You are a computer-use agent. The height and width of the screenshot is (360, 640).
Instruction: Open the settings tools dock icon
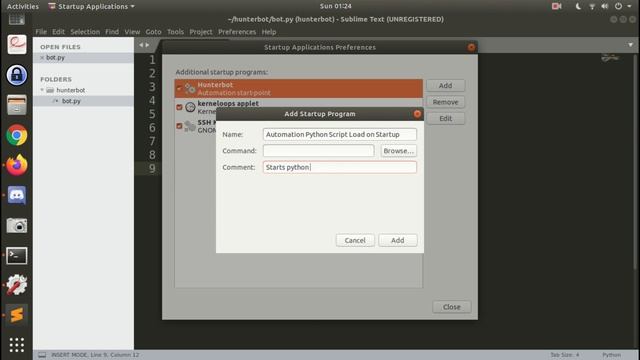pos(17,285)
